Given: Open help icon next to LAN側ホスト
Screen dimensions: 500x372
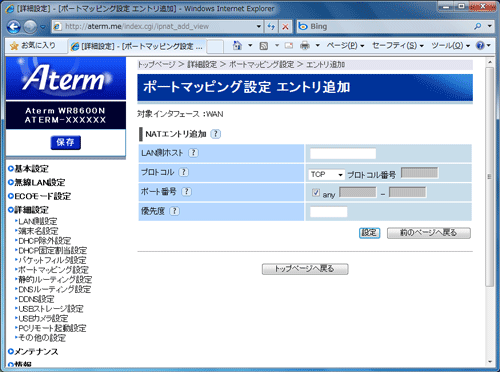Looking at the screenshot, I should point(193,153).
